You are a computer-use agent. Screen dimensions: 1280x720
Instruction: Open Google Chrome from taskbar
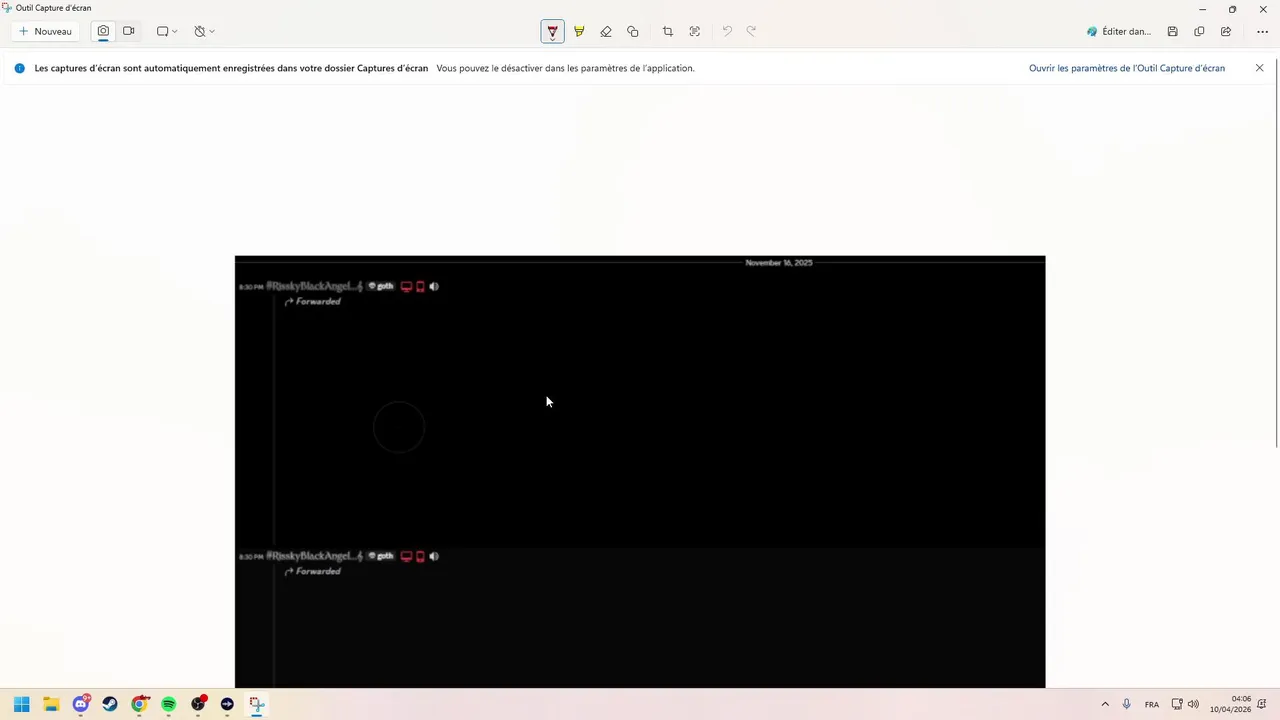click(139, 704)
